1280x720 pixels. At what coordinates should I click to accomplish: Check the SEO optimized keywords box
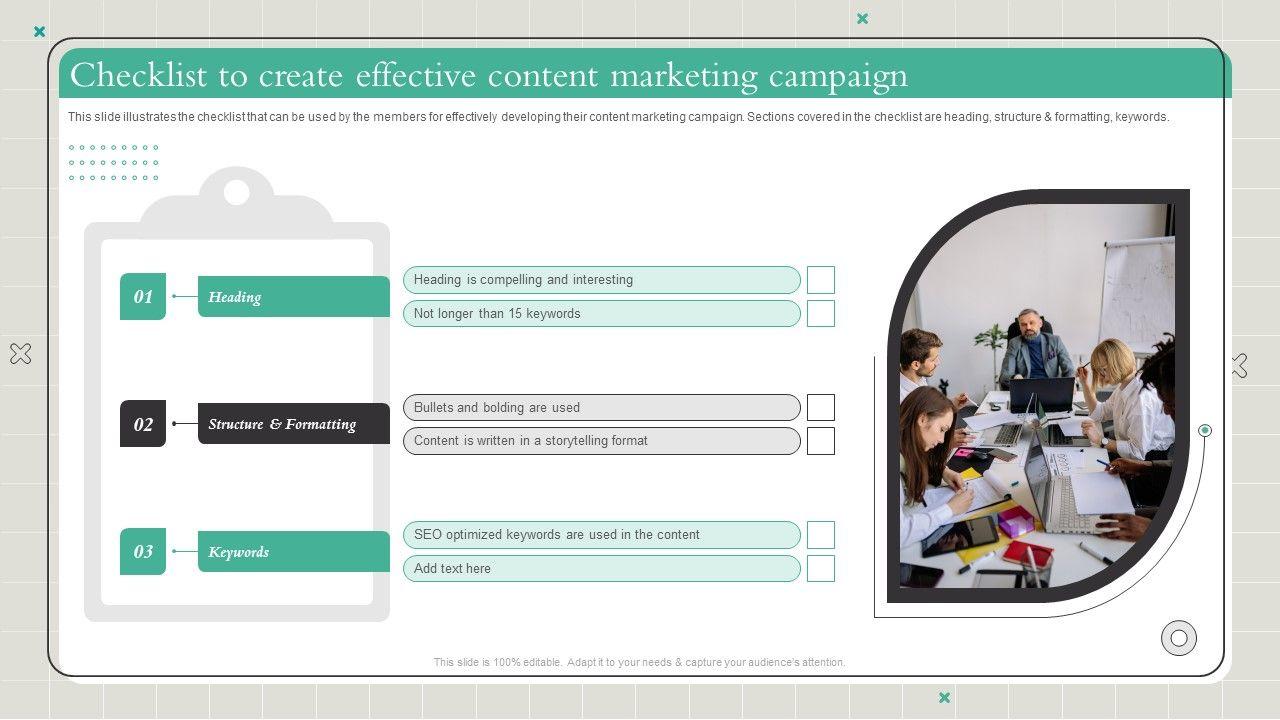(821, 535)
